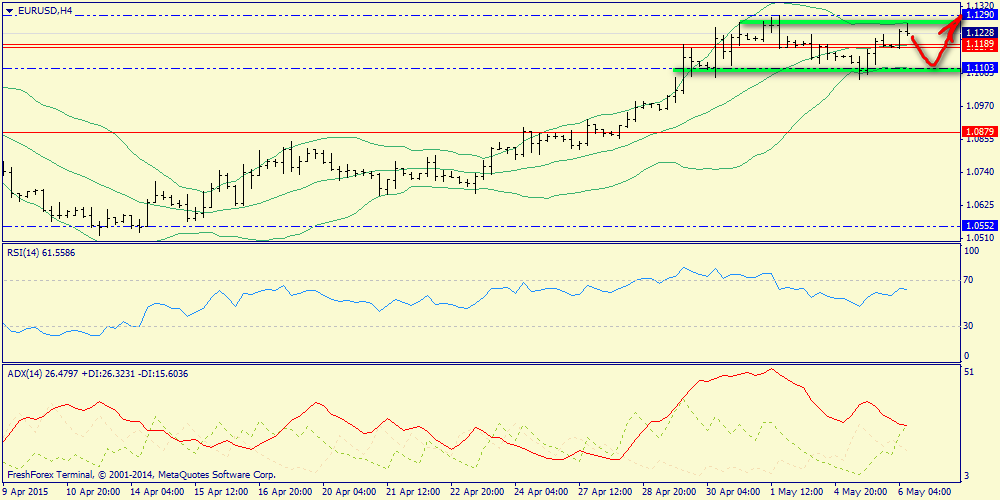This screenshot has width=1000, height=500.
Task: Click the 24 Apr 04:00 time label
Action: click(x=540, y=492)
